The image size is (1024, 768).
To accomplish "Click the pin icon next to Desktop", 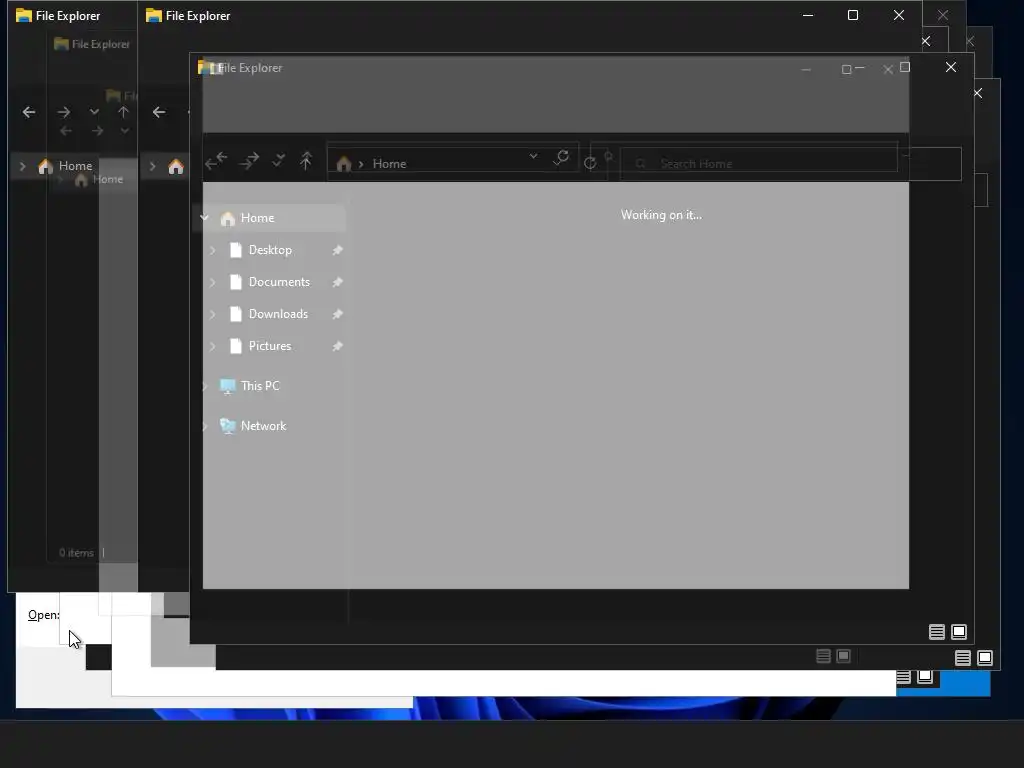I will [x=337, y=250].
